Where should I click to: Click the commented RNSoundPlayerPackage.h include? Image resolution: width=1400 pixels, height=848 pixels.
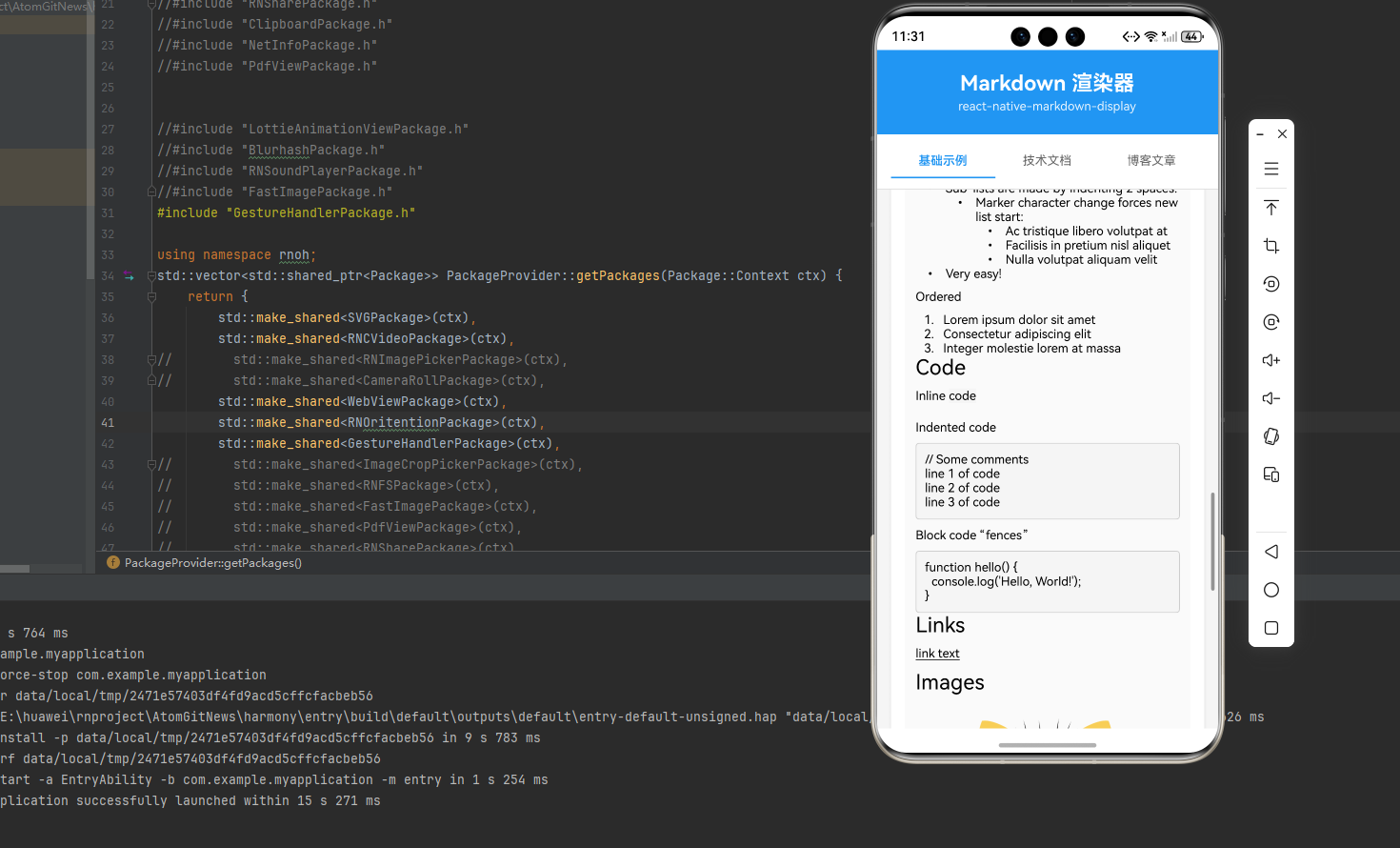[290, 172]
